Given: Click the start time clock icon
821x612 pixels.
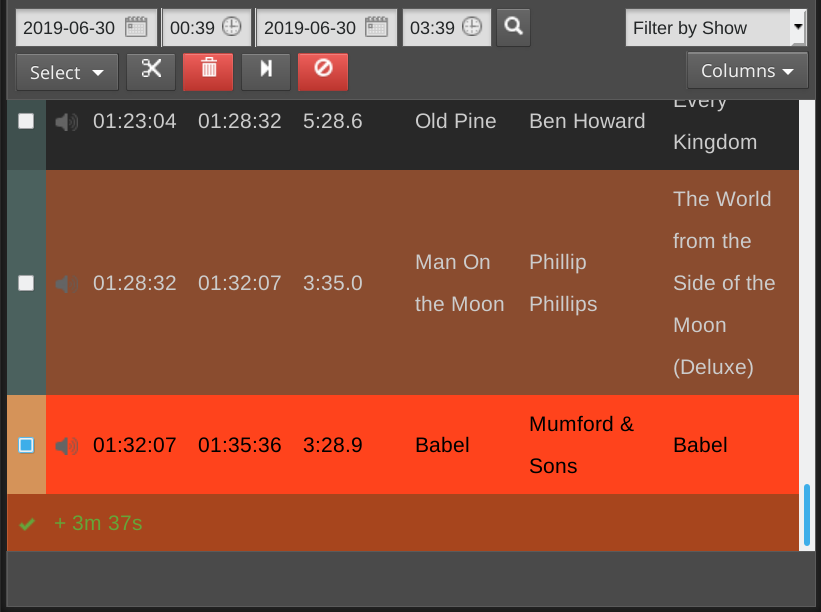Looking at the screenshot, I should pyautogui.click(x=232, y=27).
